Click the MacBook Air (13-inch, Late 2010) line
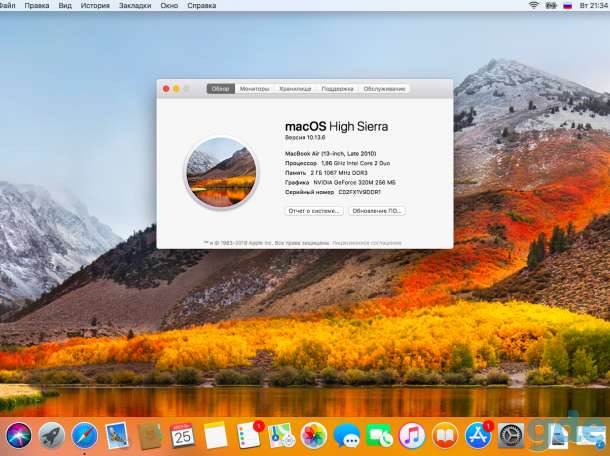This screenshot has height=456, width=610. (x=331, y=154)
